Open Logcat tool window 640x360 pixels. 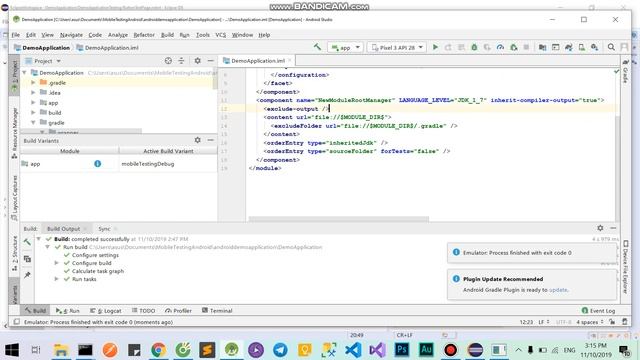coord(106,311)
